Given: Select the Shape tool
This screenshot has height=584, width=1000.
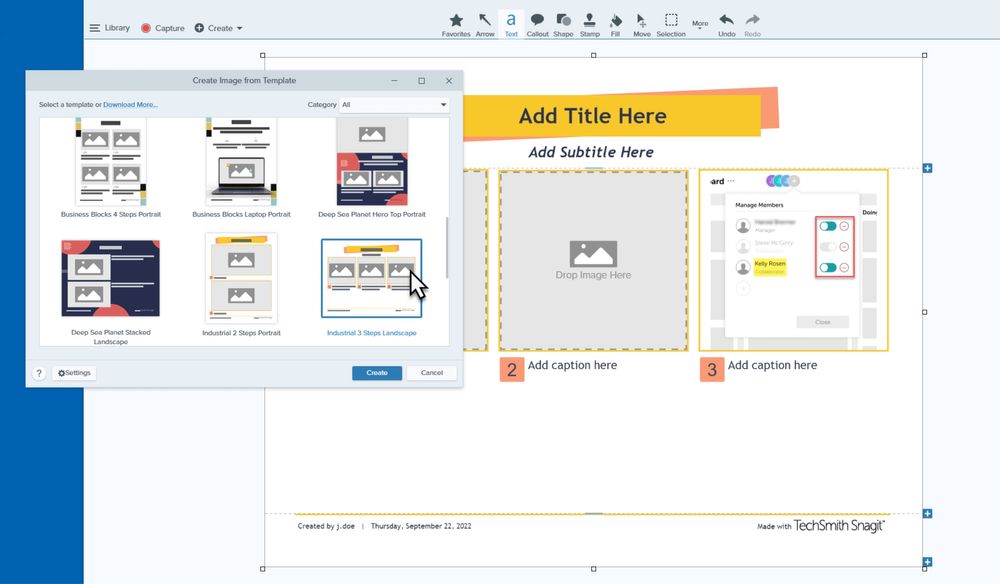Looking at the screenshot, I should (x=563, y=25).
